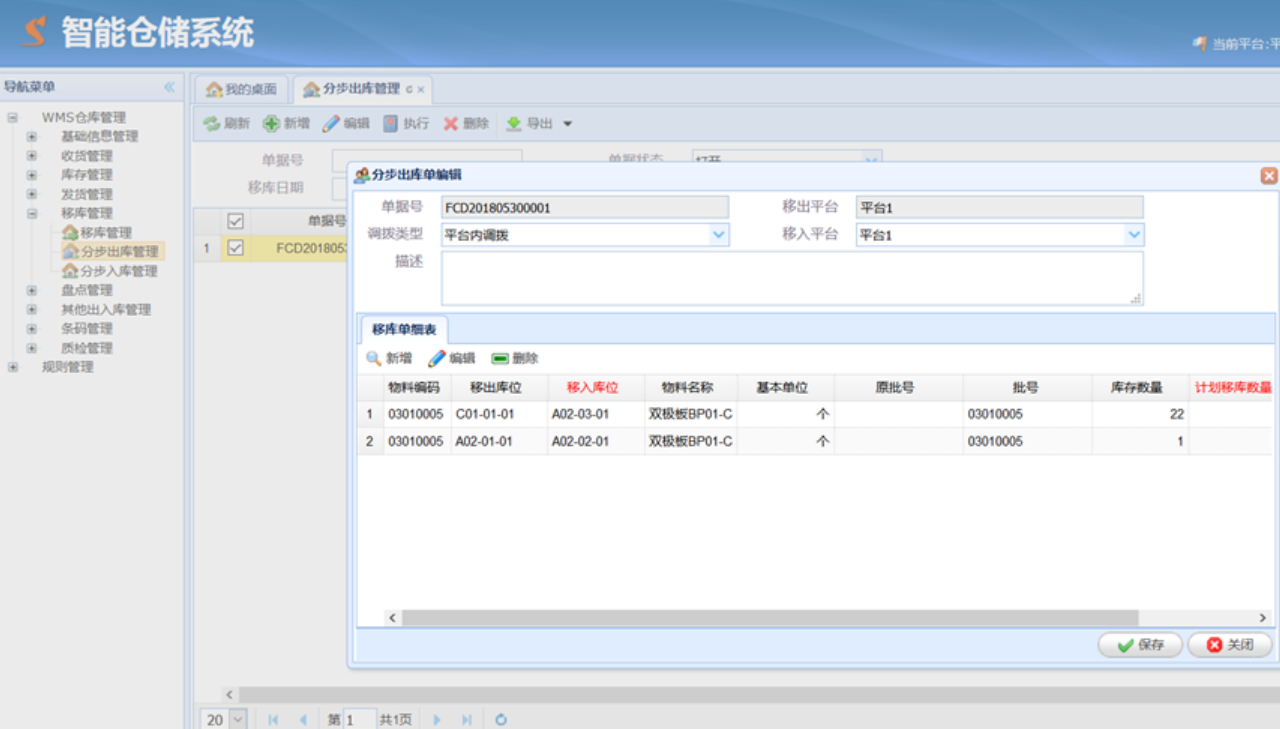Open the 移入平台 dropdown
The image size is (1280, 729).
pos(1134,235)
